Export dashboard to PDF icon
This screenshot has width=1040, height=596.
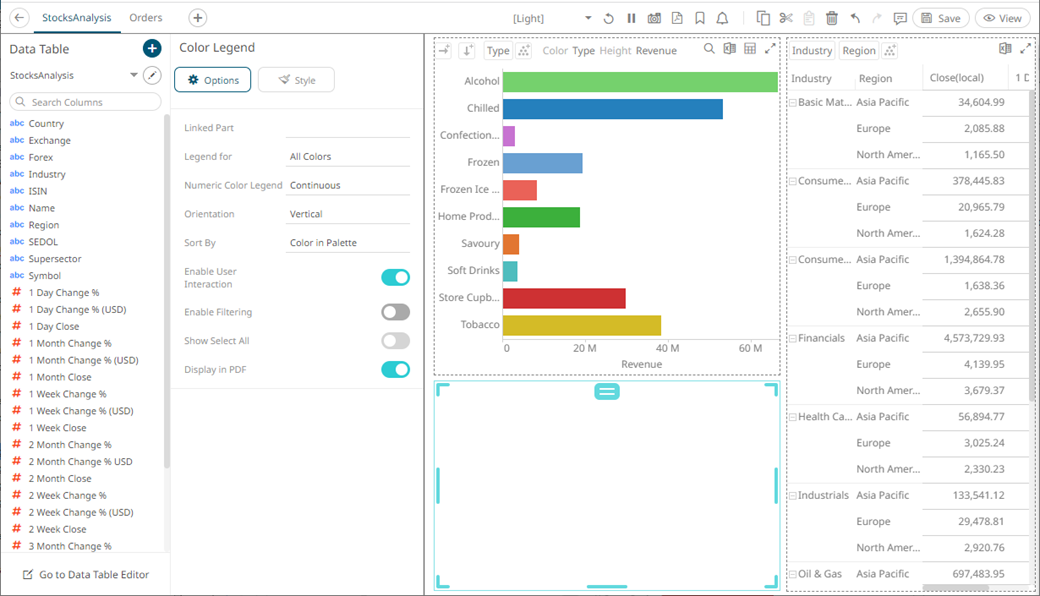(x=677, y=18)
